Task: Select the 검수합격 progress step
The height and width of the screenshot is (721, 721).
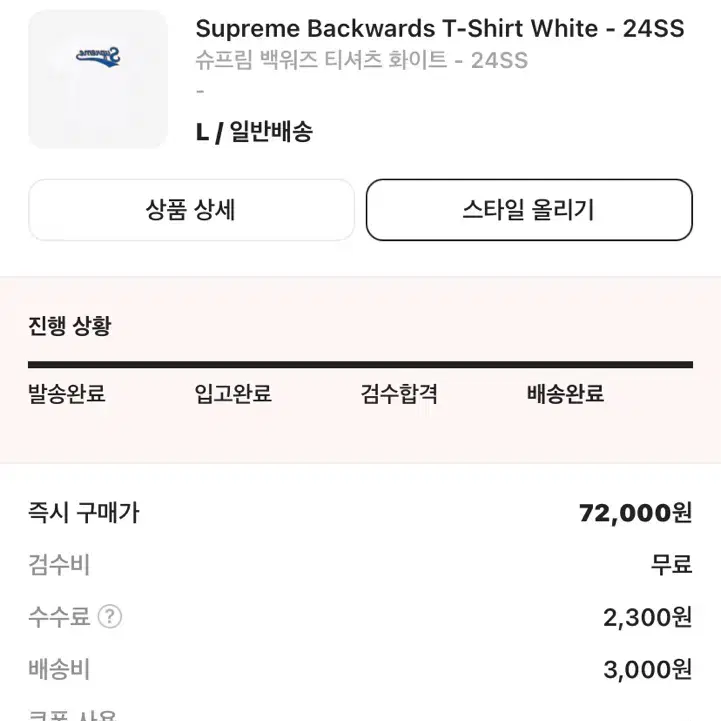Action: click(399, 394)
